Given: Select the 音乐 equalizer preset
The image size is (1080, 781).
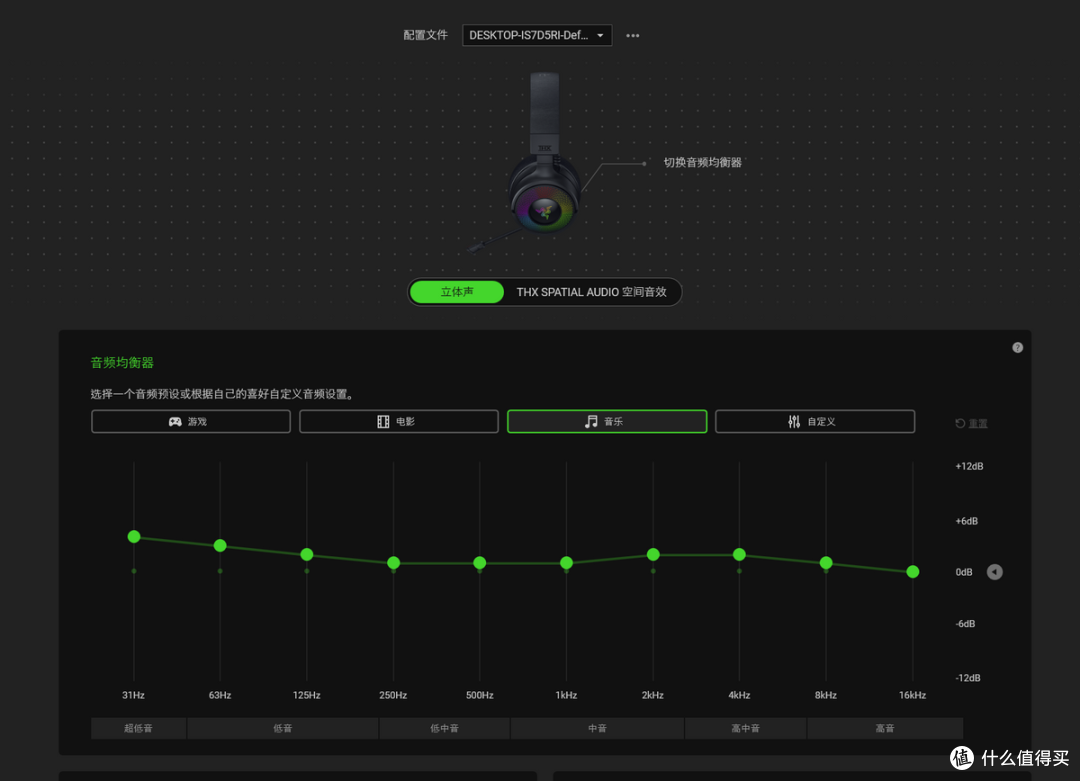Looking at the screenshot, I should click(x=607, y=421).
